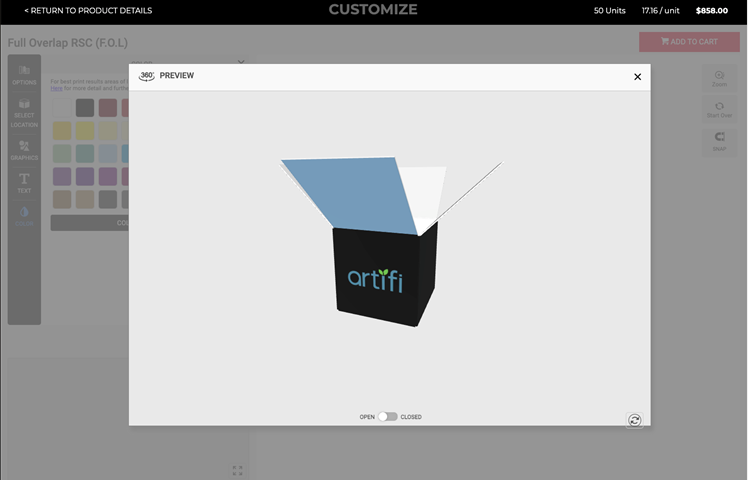This screenshot has height=480, width=748.
Task: Click the expand fullscreen icon below panel
Action: (x=238, y=470)
